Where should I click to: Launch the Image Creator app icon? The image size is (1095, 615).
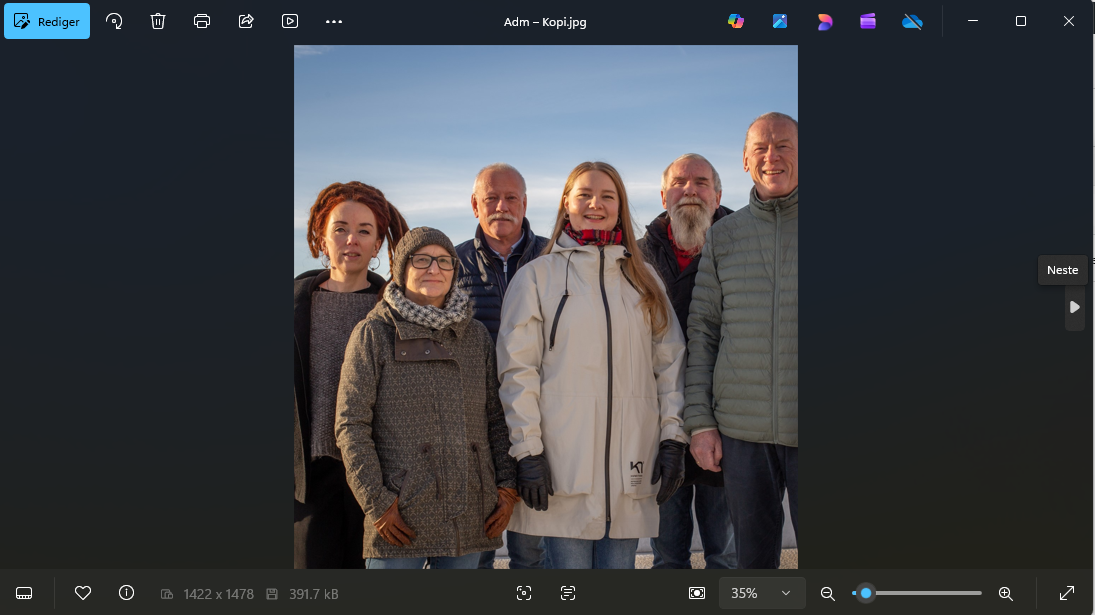[780, 21]
